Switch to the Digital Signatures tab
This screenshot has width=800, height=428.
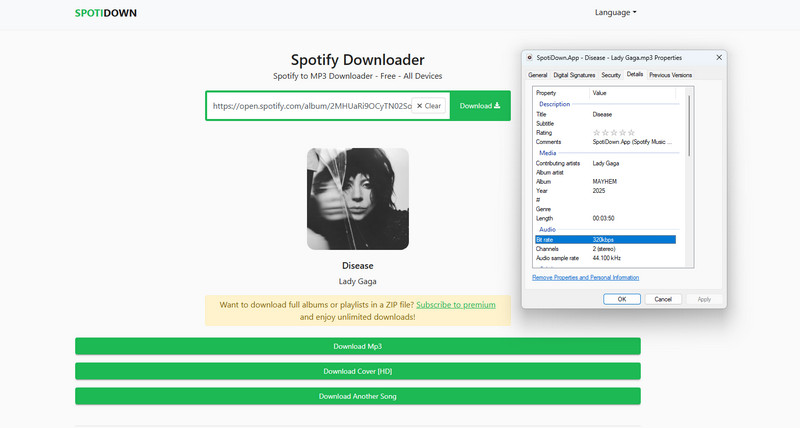coord(574,75)
